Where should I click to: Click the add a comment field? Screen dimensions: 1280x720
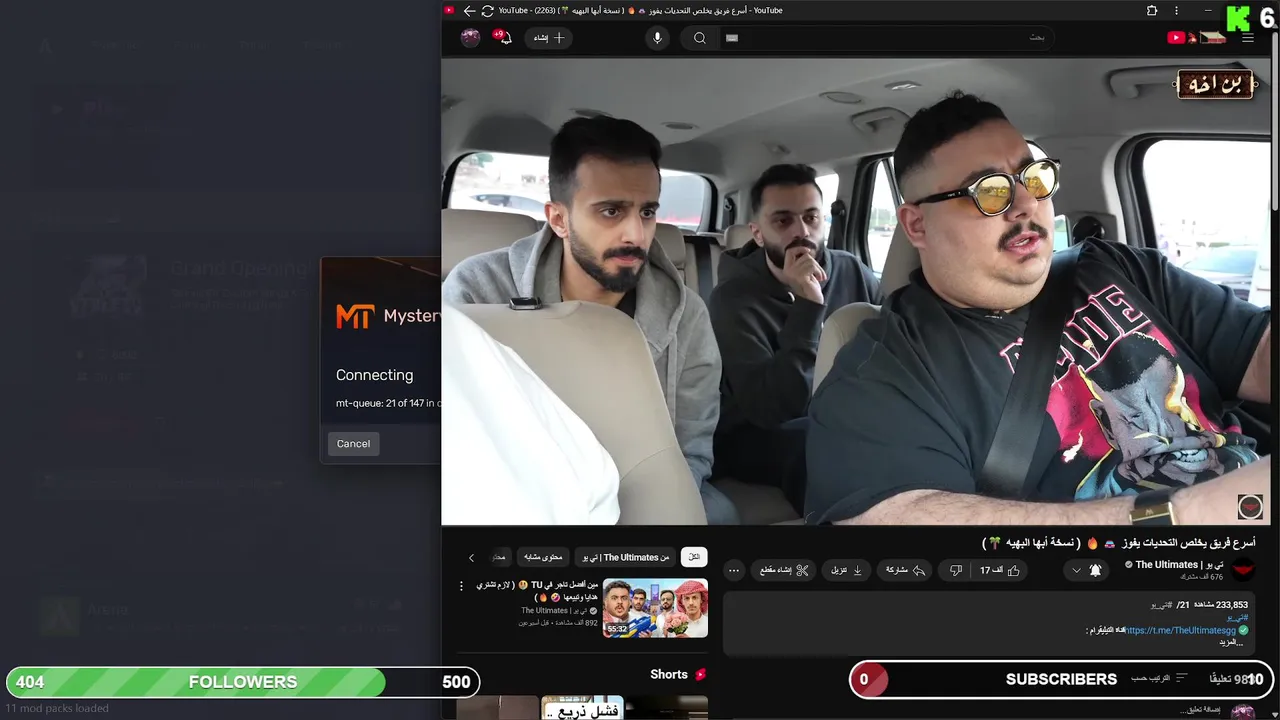pyautogui.click(x=1200, y=709)
